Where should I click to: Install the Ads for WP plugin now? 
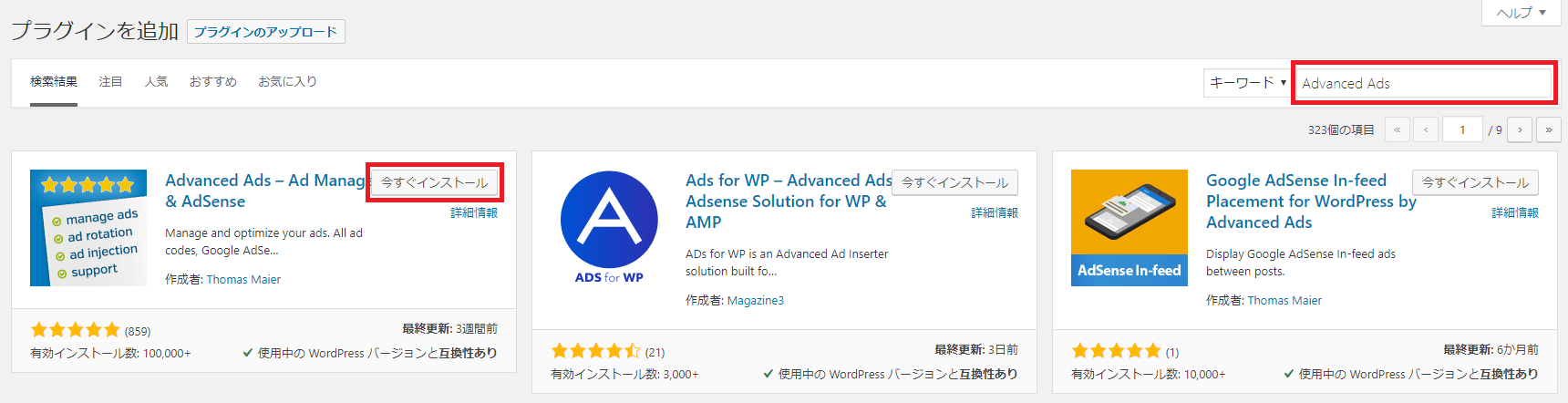tap(955, 182)
